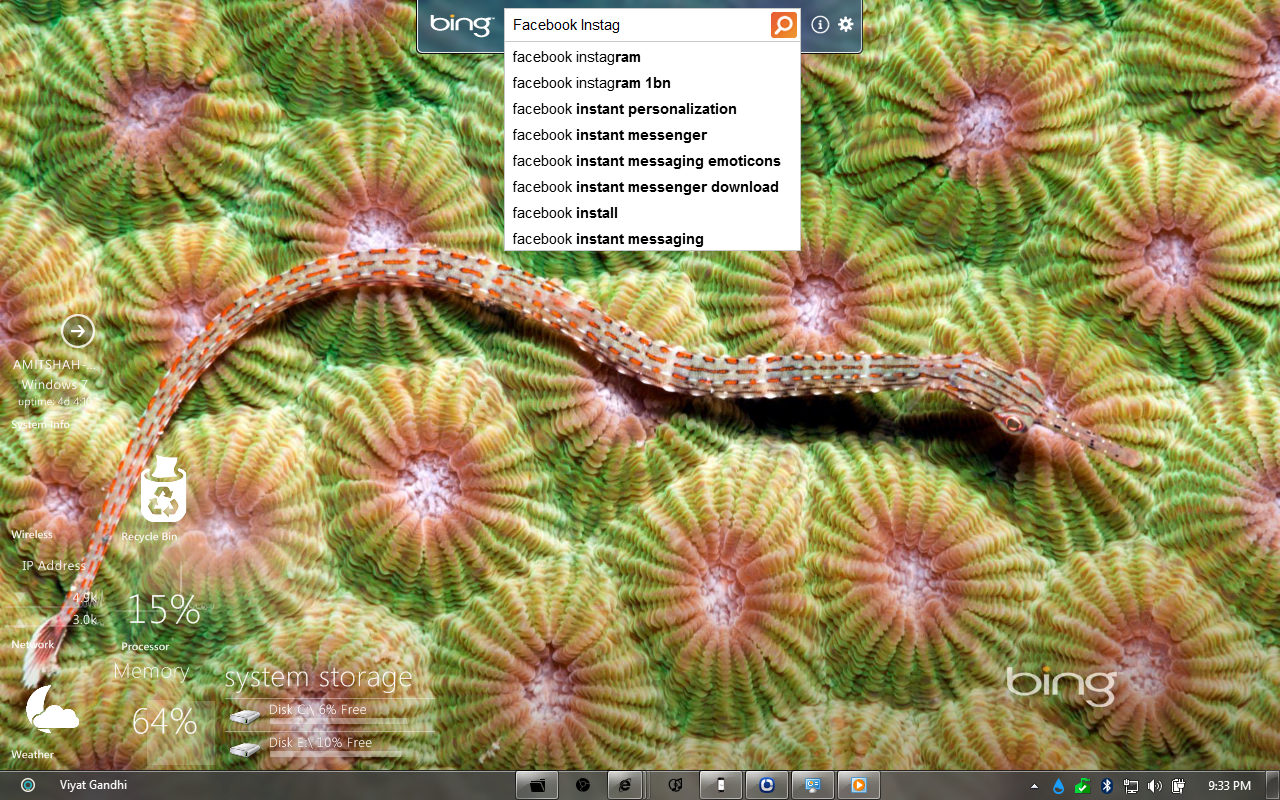Viewport: 1280px width, 800px height.
Task: Click the Weather moon-cloud icon
Action: pyautogui.click(x=51, y=709)
